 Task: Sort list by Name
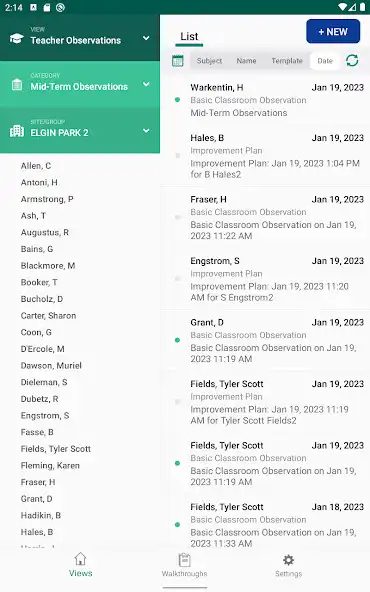(246, 61)
